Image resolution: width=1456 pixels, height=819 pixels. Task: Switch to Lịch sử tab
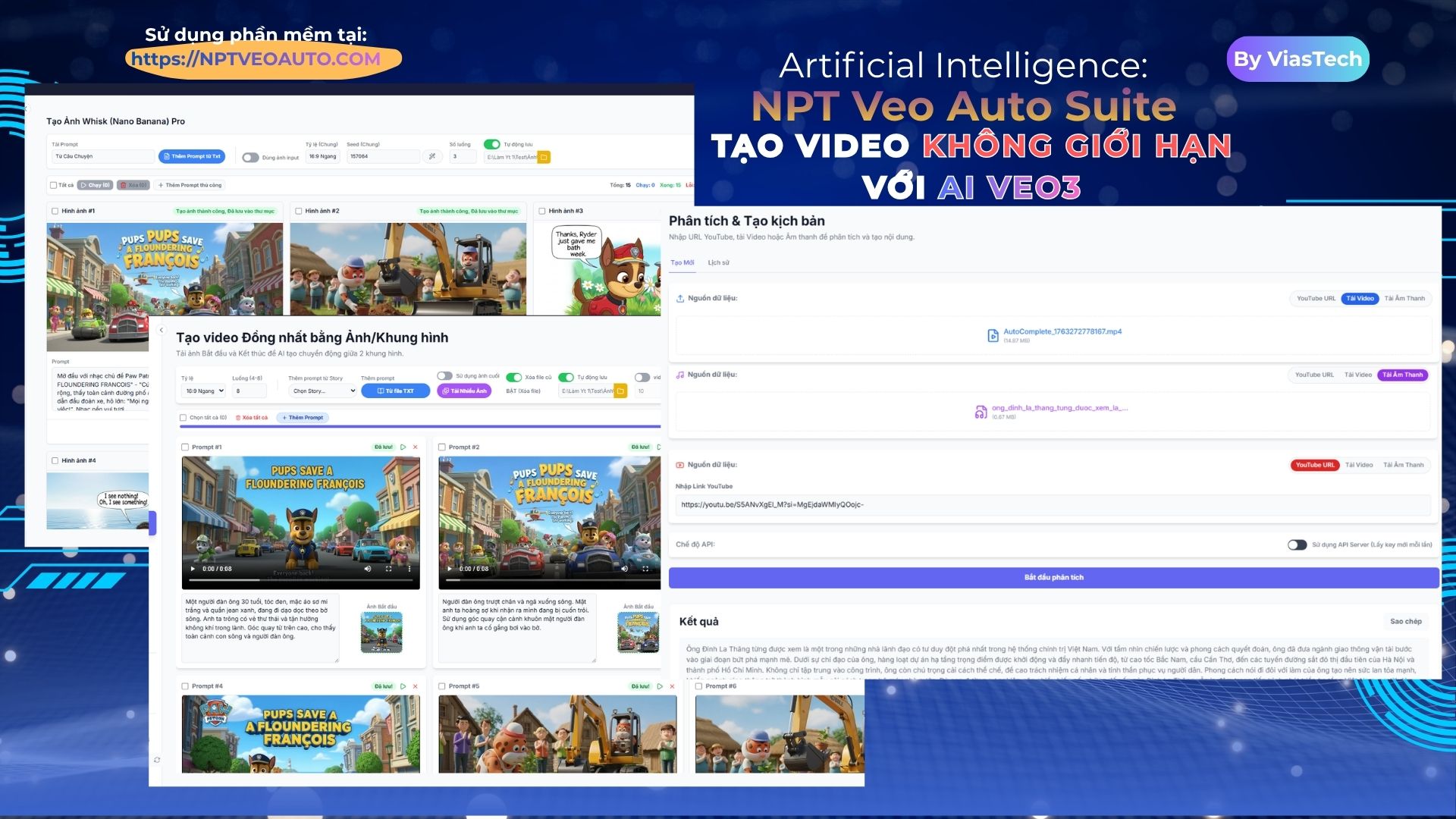[719, 263]
